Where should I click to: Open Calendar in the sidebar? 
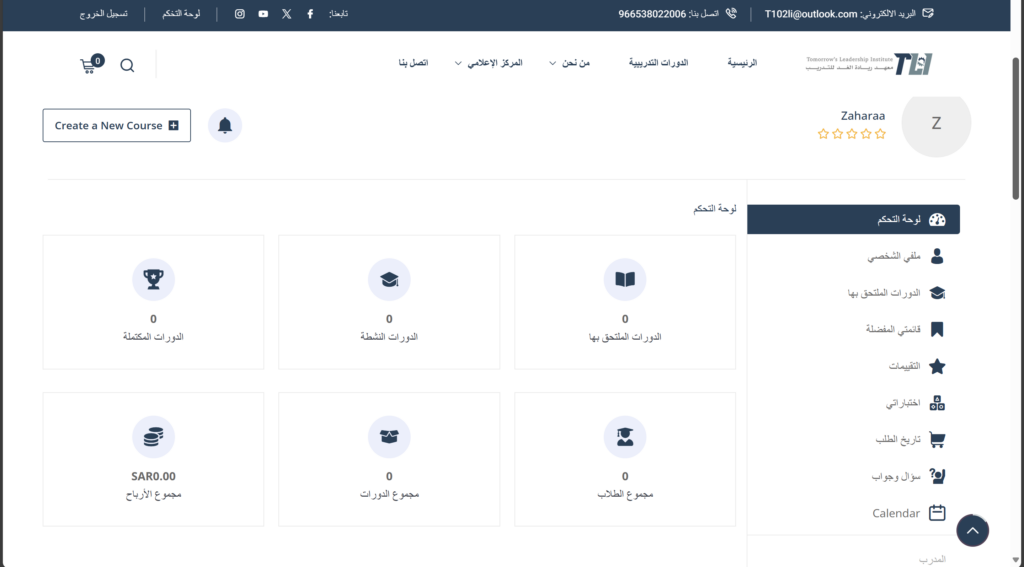tap(907, 513)
